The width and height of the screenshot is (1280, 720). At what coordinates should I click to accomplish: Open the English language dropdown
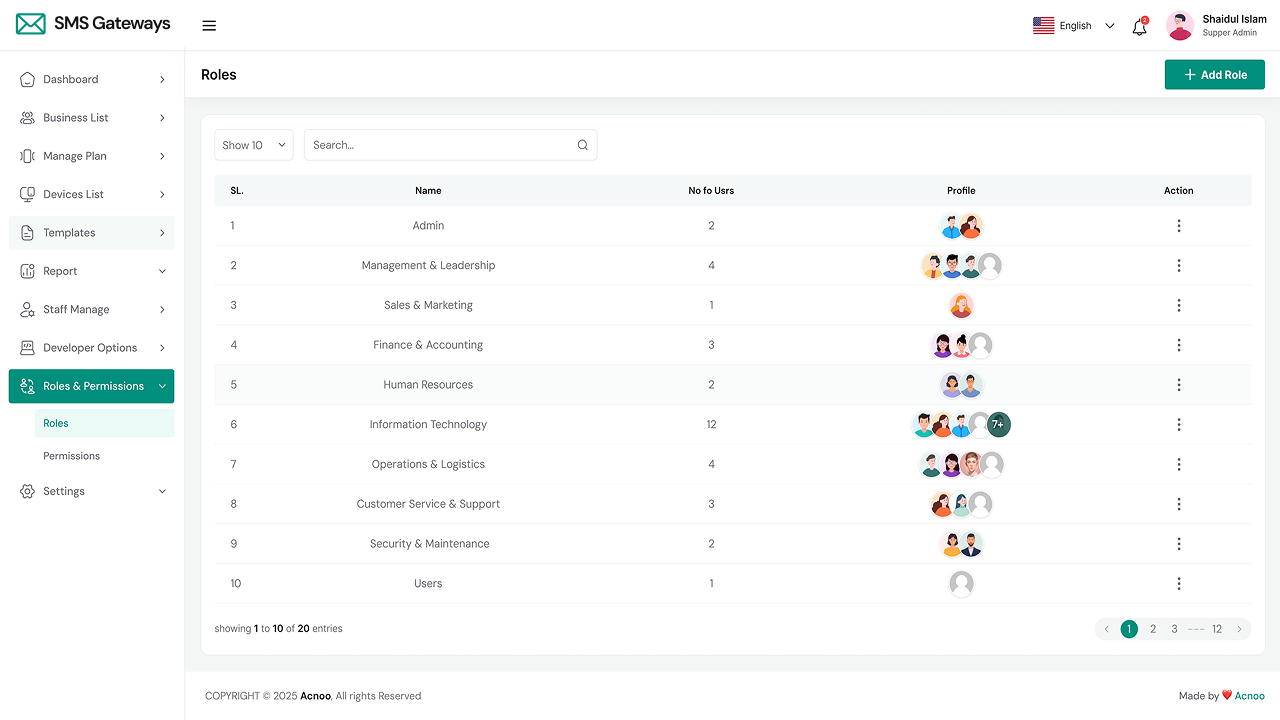pos(1074,26)
